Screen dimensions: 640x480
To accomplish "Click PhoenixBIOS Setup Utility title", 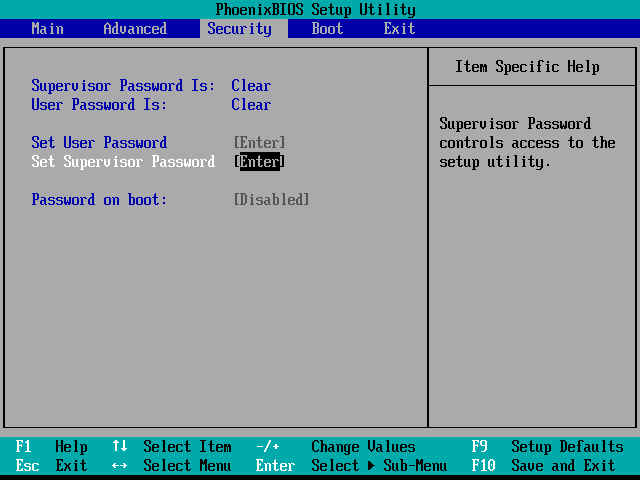I will pos(316,9).
